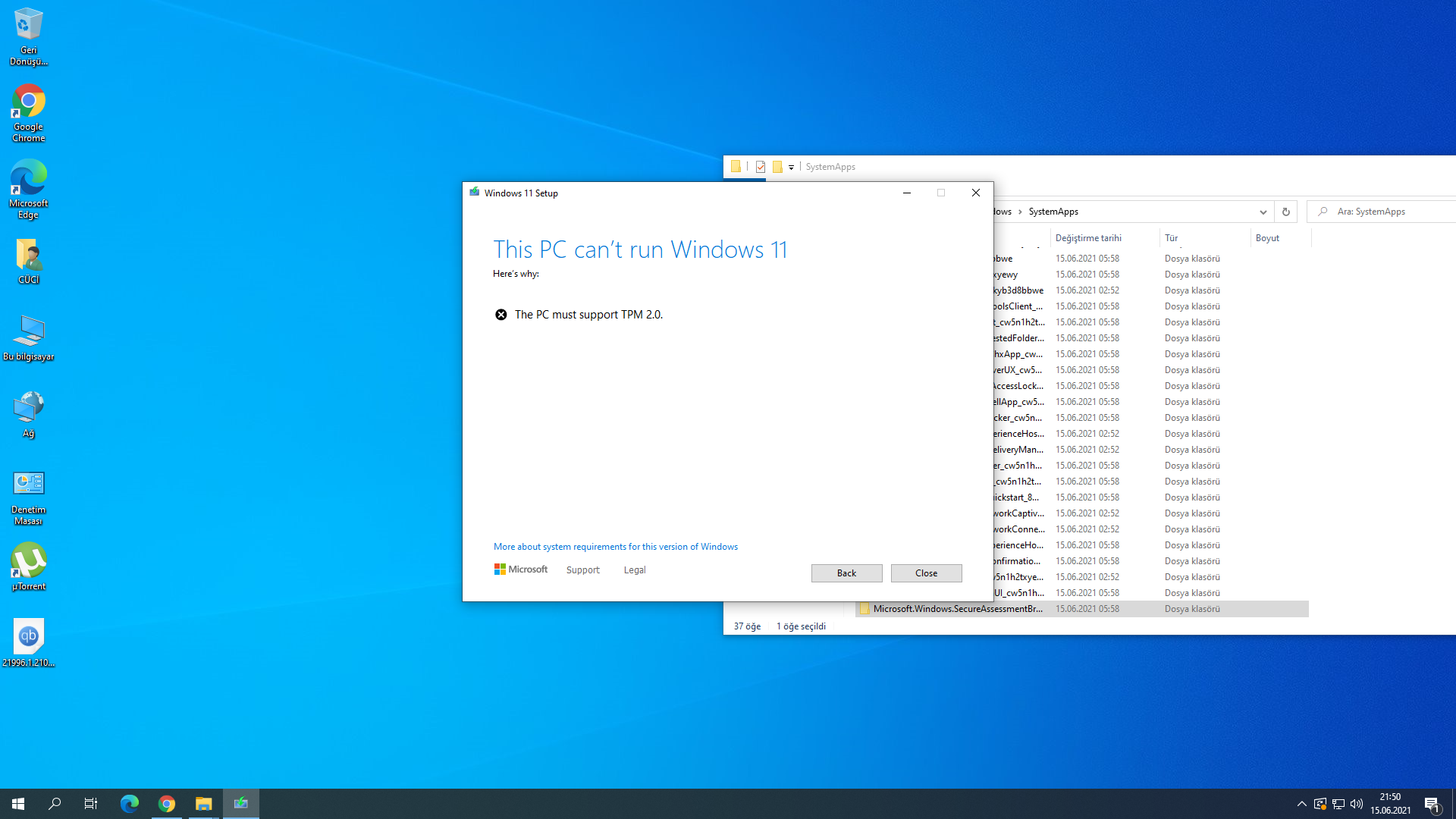Open the Bu bilgisayar desktop icon

(x=29, y=338)
